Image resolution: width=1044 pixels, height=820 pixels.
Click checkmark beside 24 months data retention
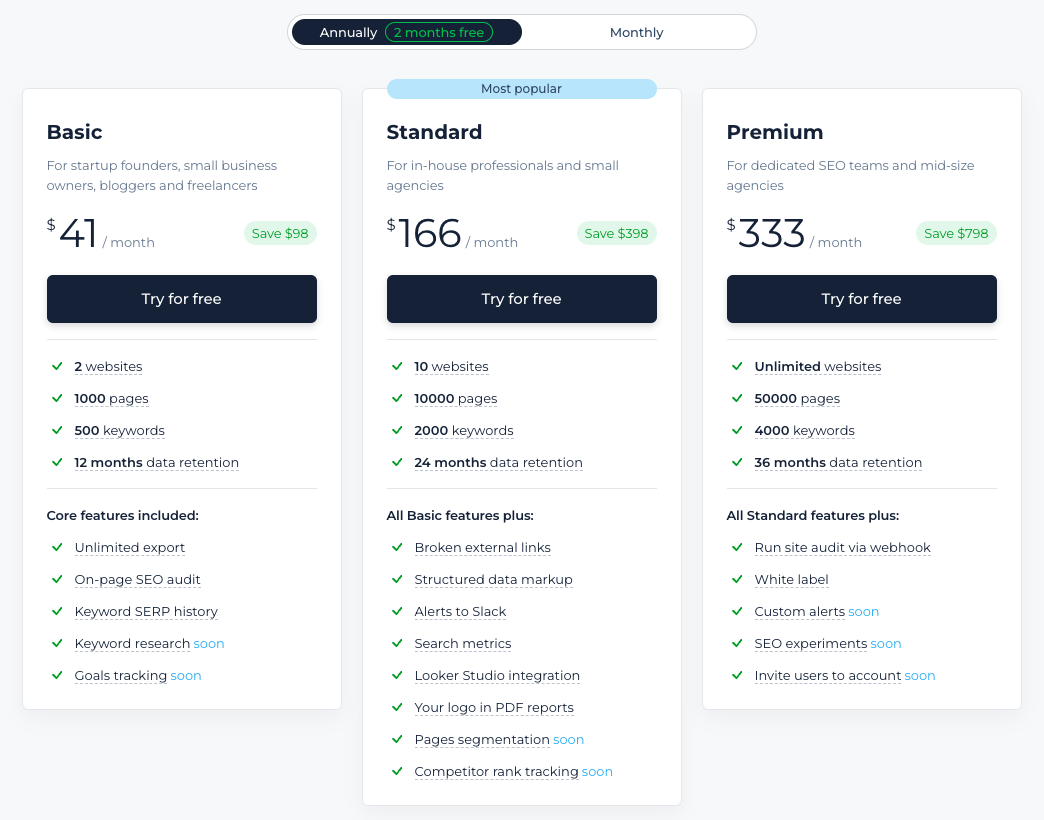(x=397, y=462)
